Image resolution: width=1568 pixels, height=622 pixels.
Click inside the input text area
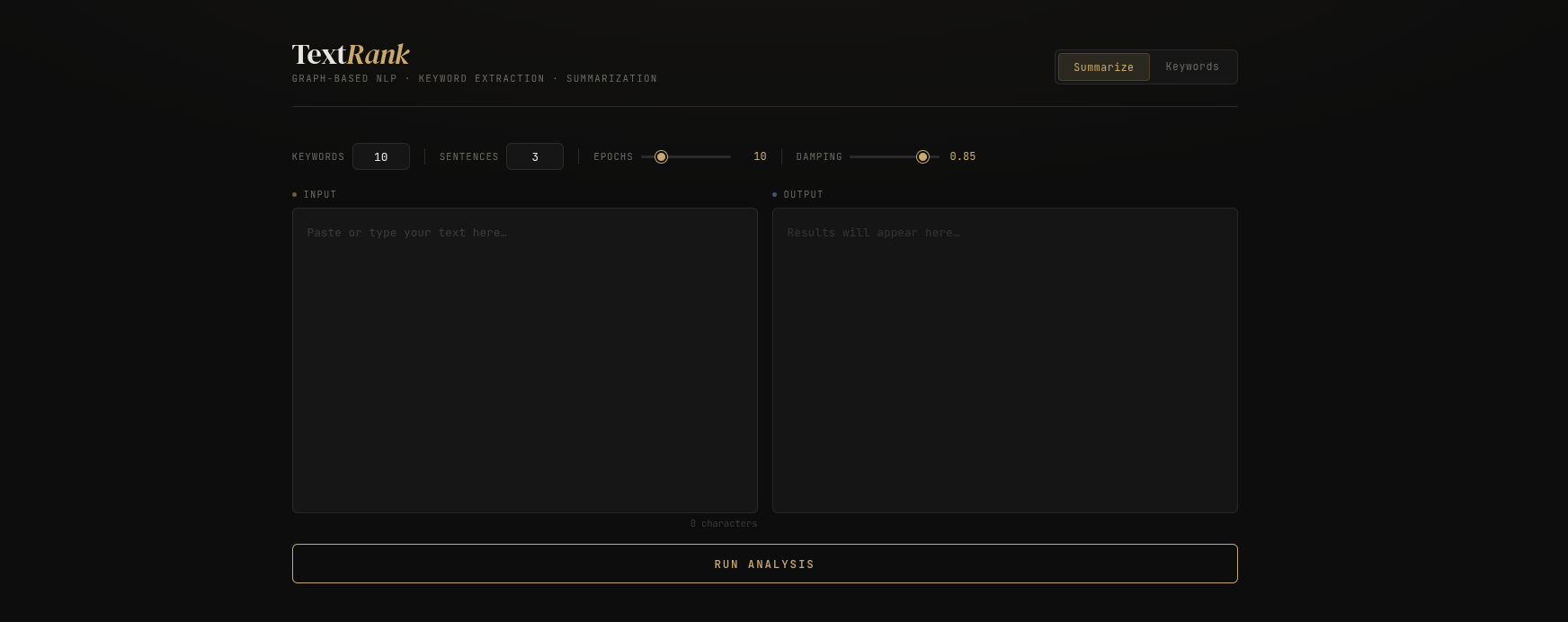524,360
